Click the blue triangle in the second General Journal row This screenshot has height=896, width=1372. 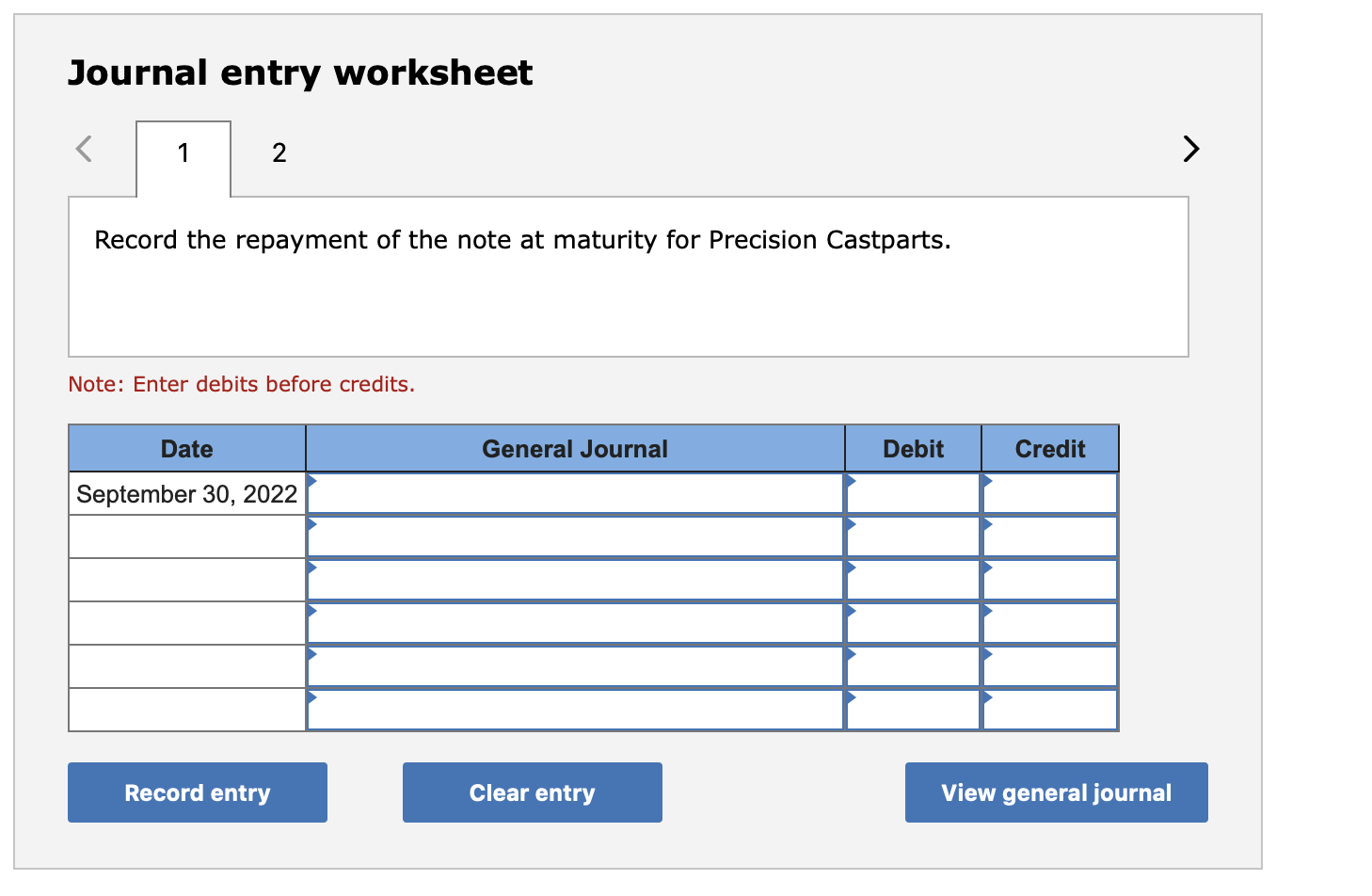312,525
